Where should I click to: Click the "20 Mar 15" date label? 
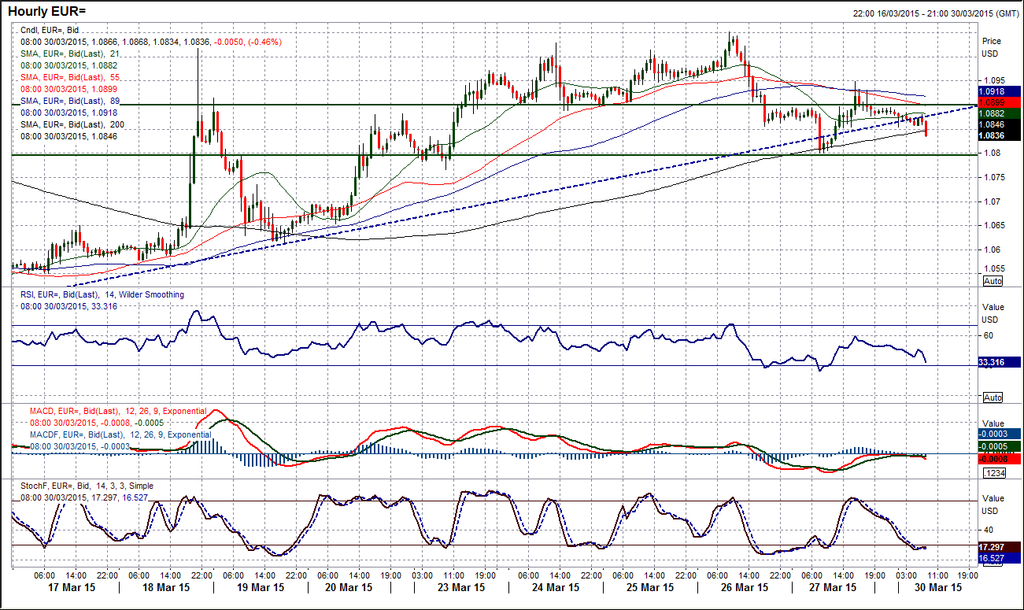(x=349, y=587)
